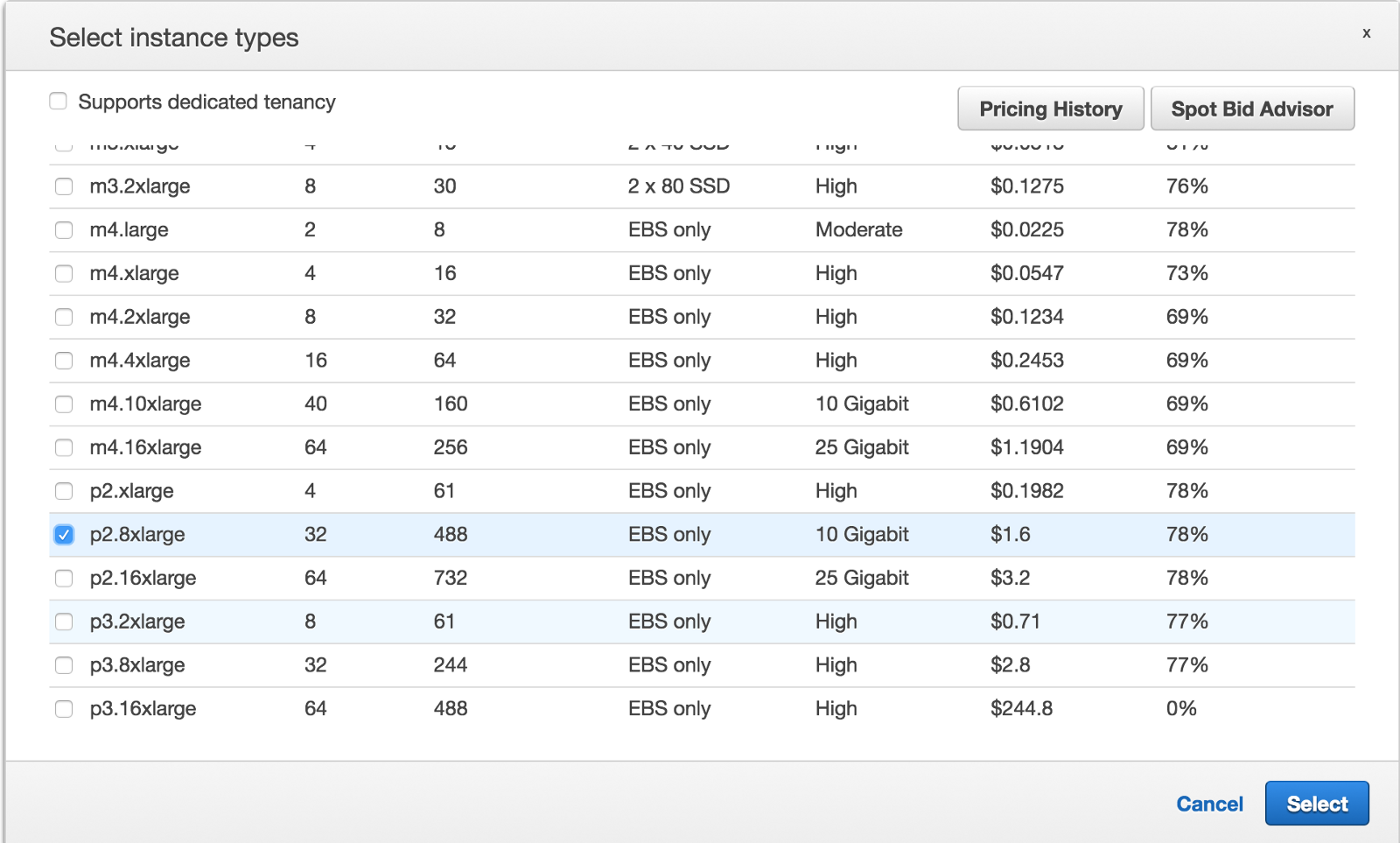
Task: Tick the m4.xlarge instance checkbox
Action: pos(64,274)
